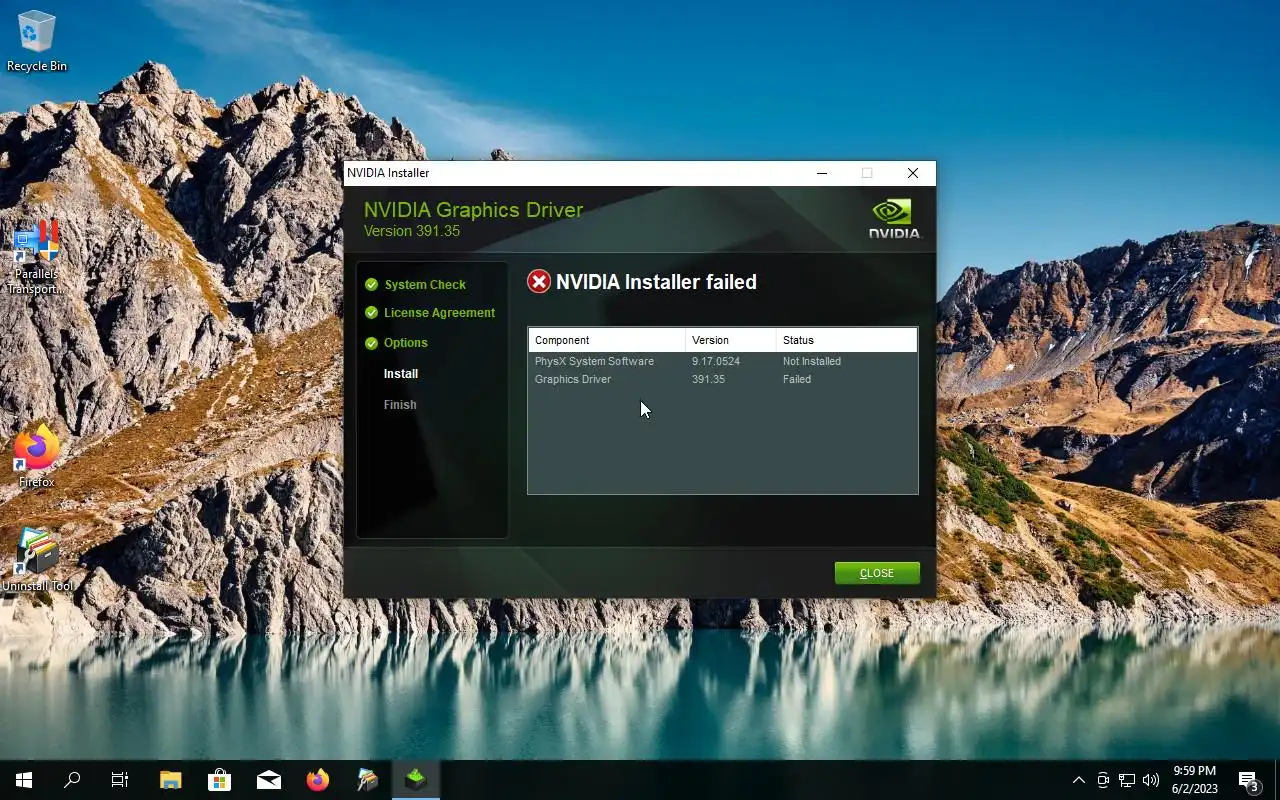Screen dimensions: 1280x800
Task: Click the red error X icon
Action: [539, 282]
